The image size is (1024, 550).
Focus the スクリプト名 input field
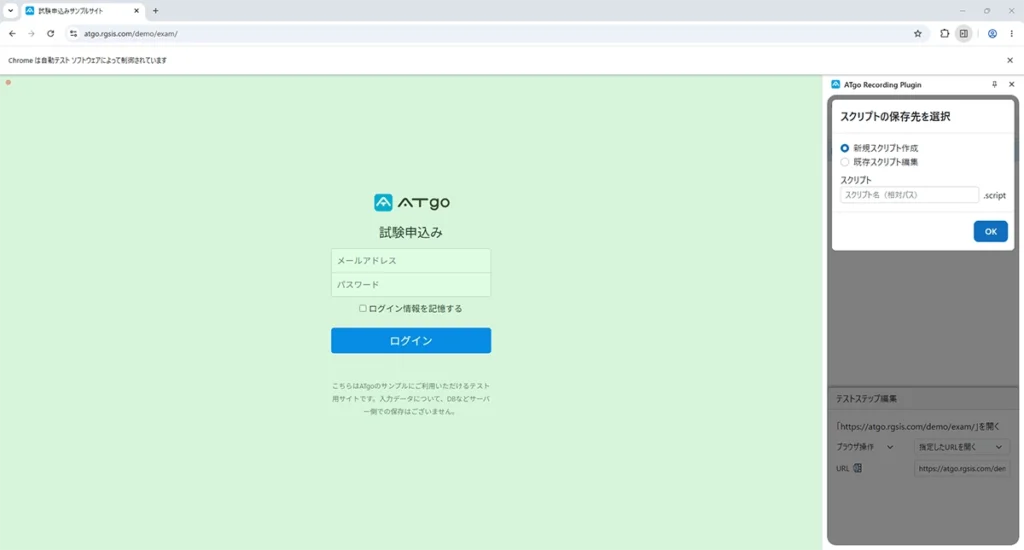pos(909,195)
